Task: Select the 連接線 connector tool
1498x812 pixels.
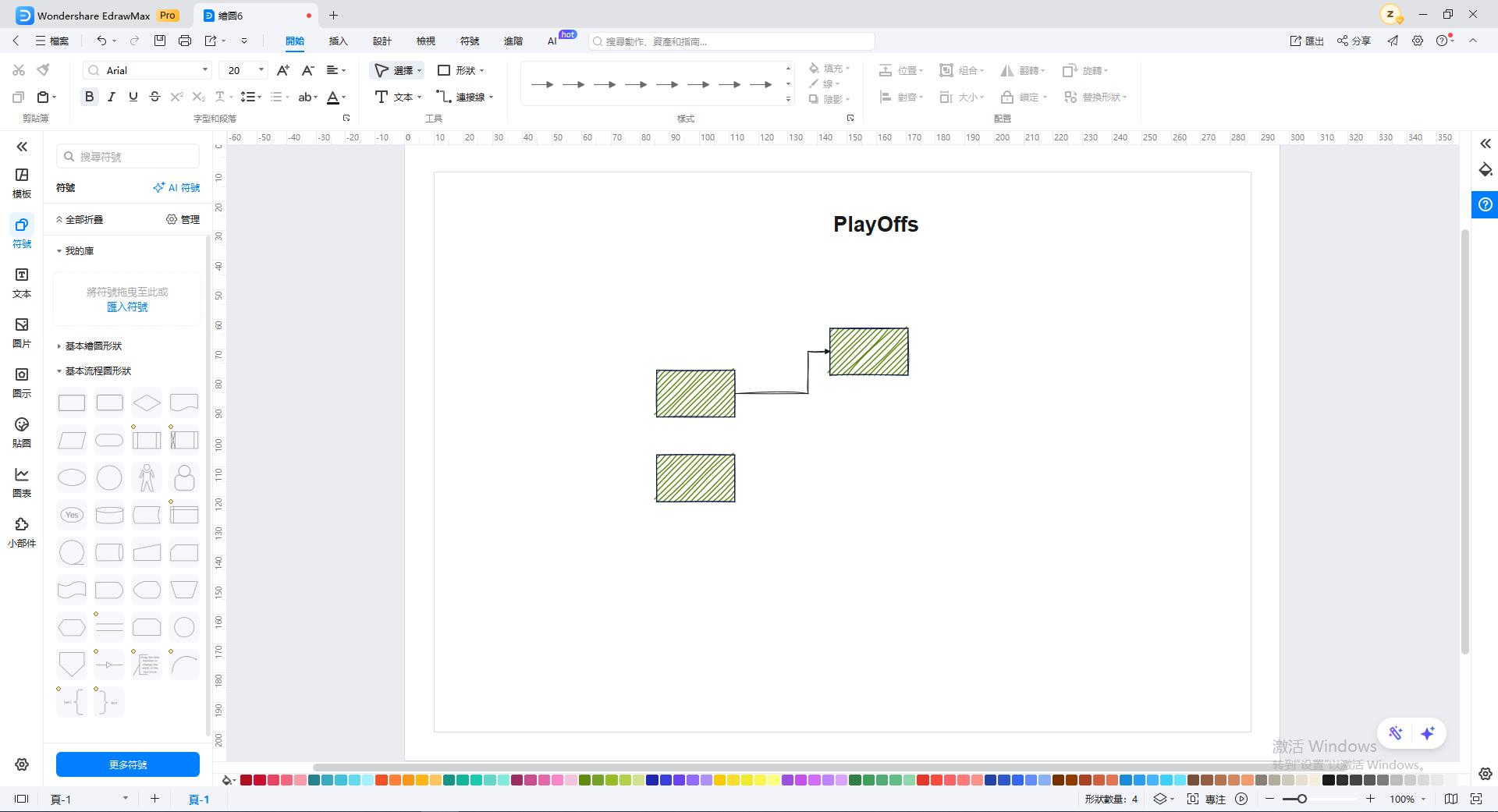Action: pos(465,97)
